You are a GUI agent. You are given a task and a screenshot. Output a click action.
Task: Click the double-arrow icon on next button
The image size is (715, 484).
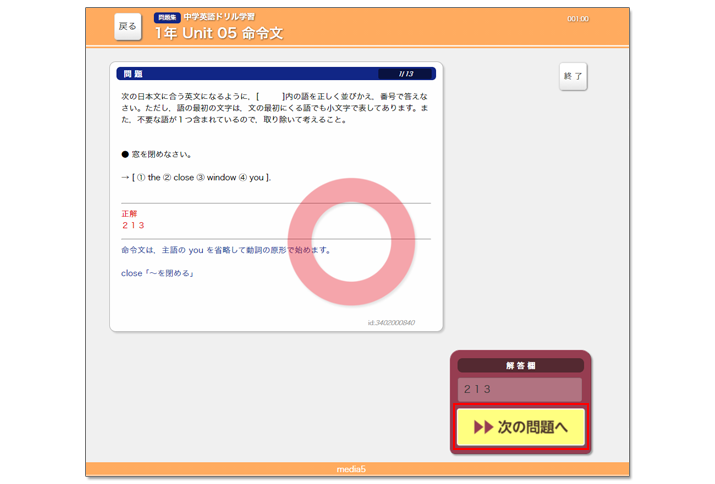click(x=483, y=427)
